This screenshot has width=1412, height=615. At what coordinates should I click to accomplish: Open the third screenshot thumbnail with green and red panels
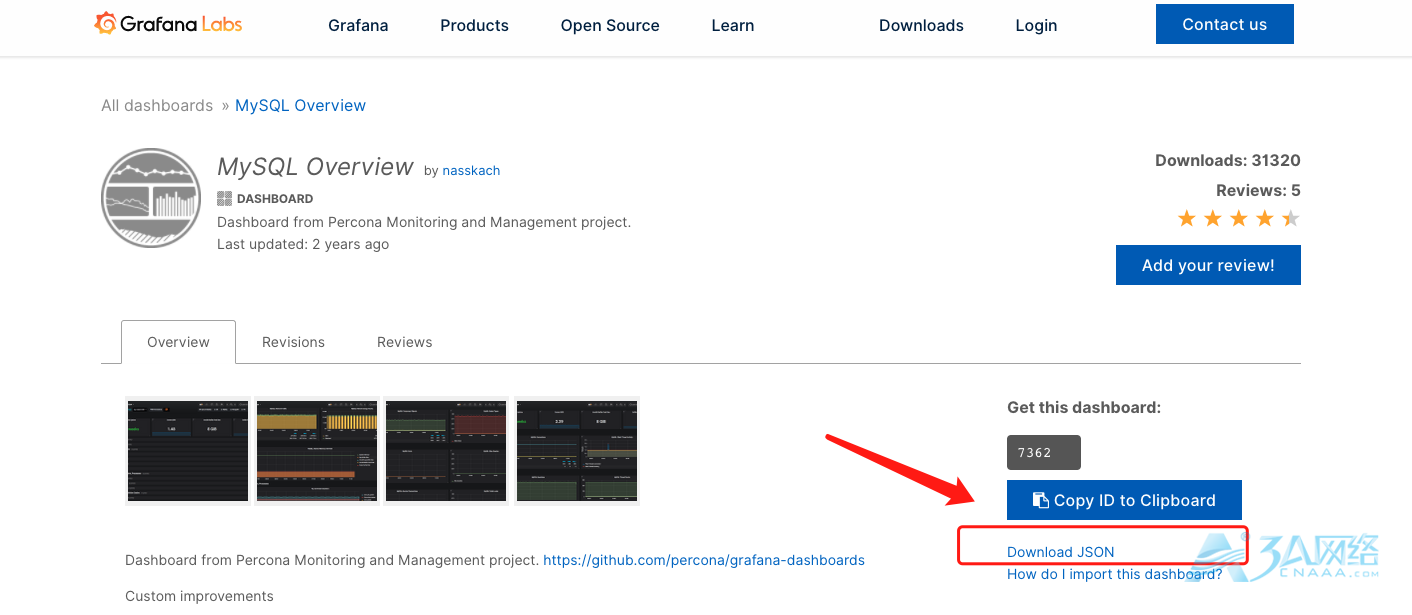[x=446, y=450]
